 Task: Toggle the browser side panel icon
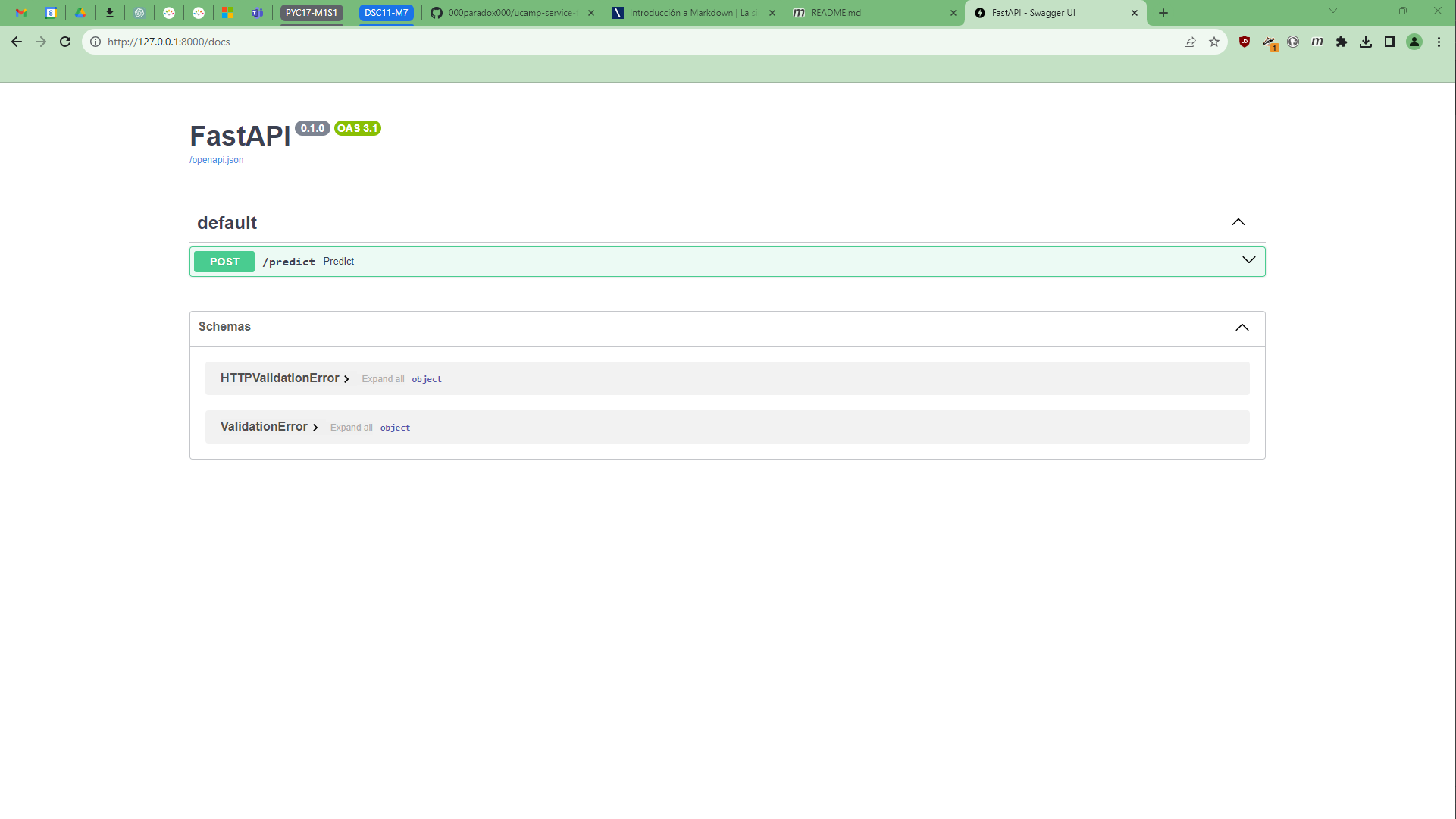tap(1390, 42)
